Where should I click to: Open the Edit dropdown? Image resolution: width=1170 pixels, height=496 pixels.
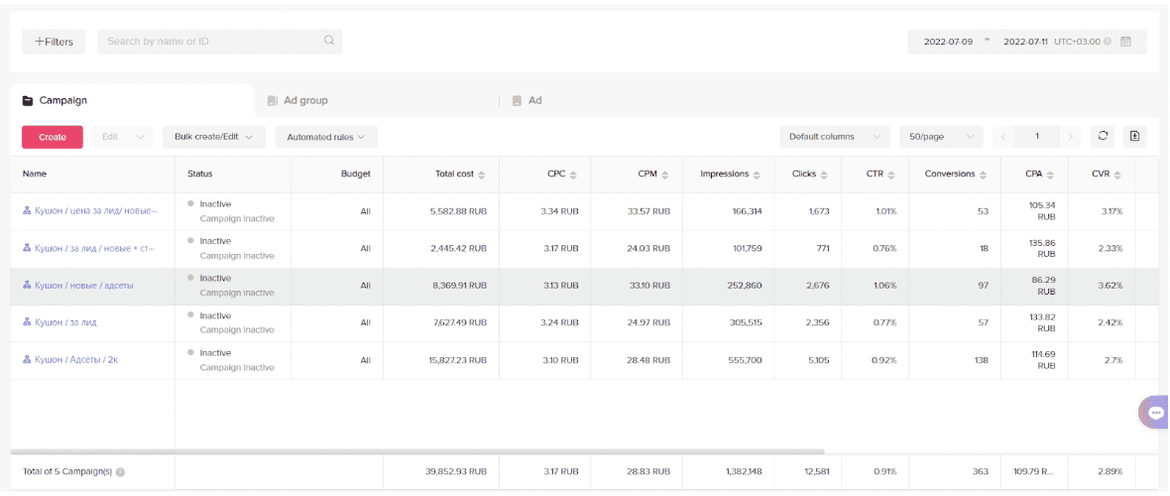click(x=122, y=137)
